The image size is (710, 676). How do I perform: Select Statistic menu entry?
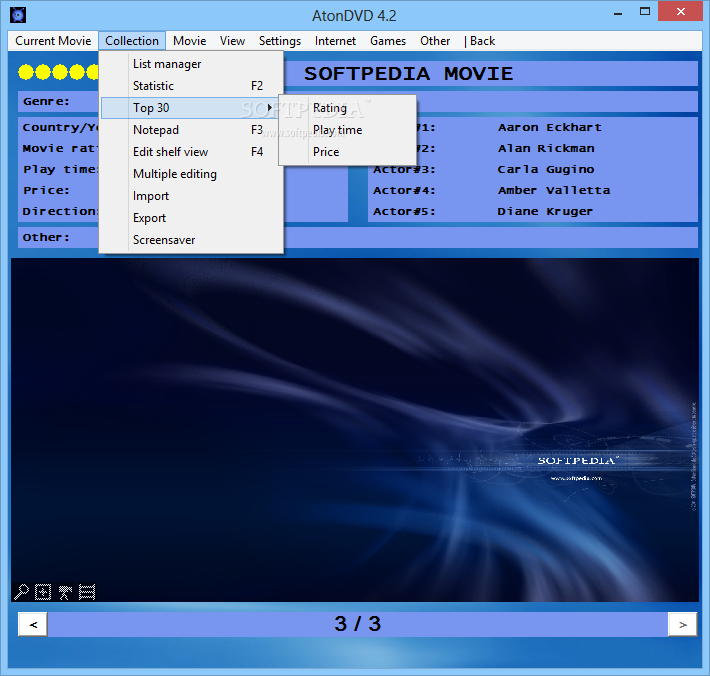click(192, 86)
